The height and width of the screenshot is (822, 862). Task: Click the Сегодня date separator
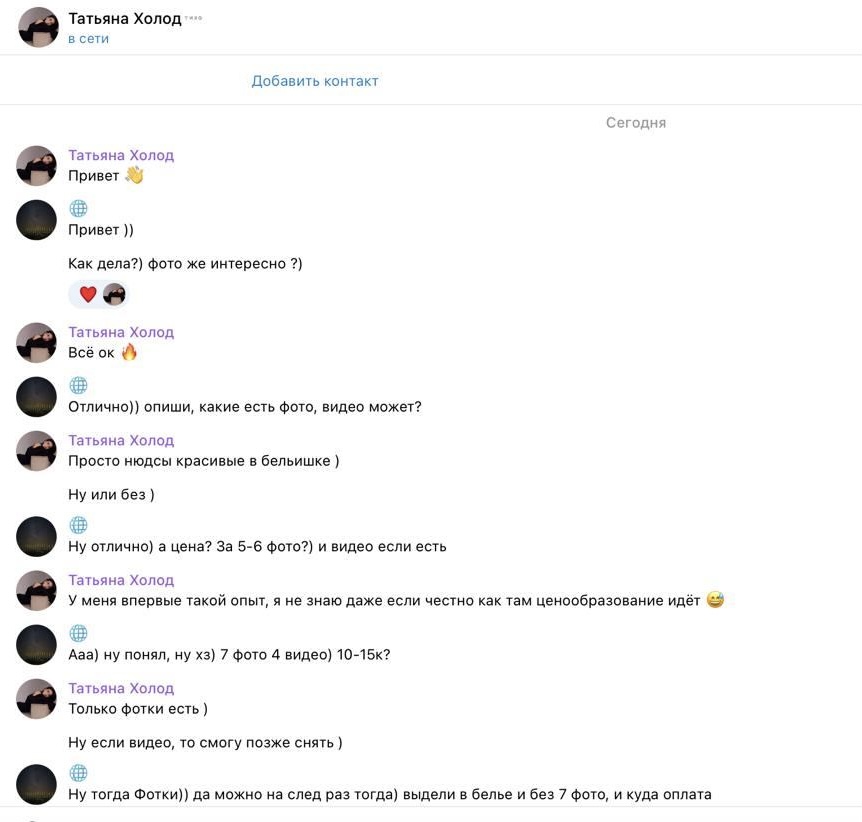pos(636,123)
